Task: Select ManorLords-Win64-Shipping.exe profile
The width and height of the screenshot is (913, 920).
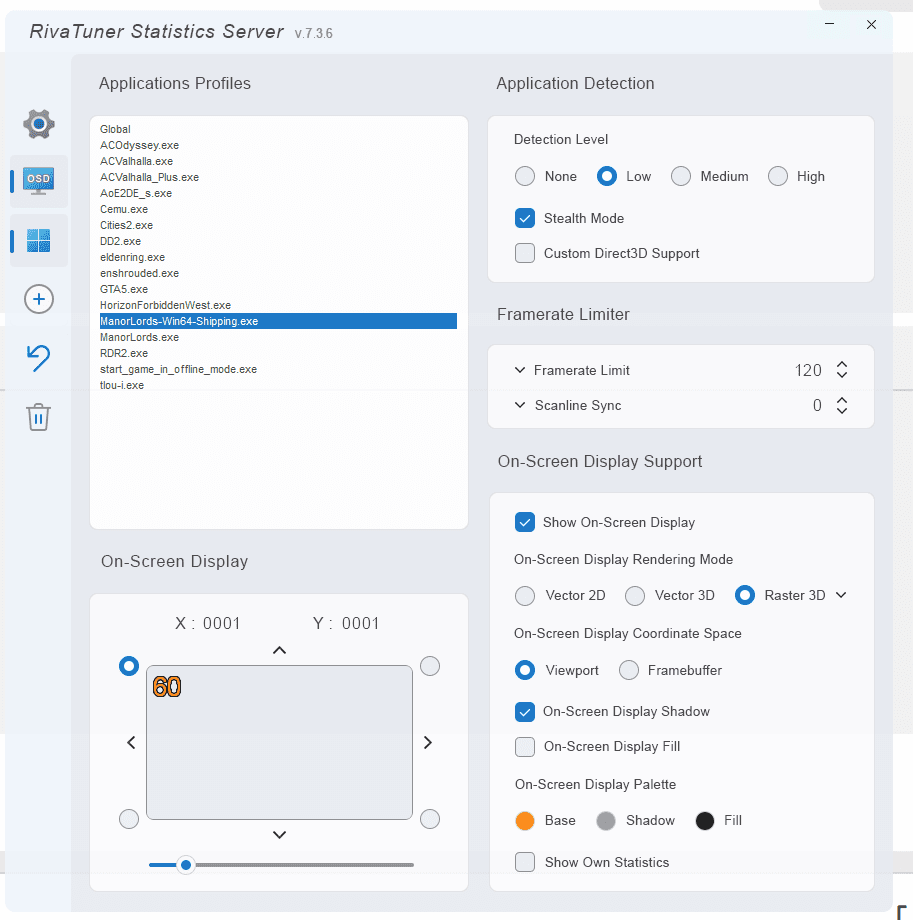Action: click(x=278, y=321)
